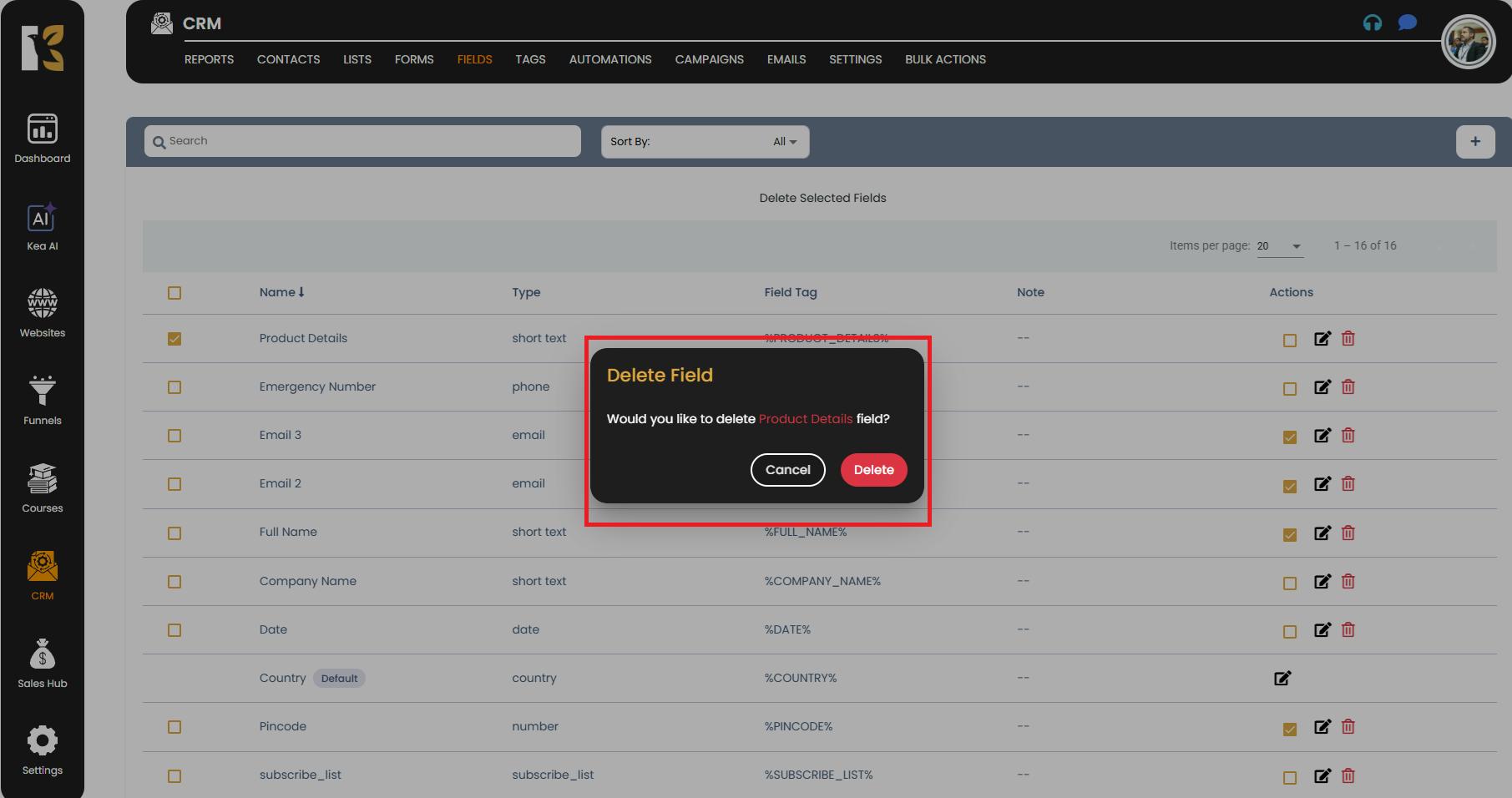This screenshot has height=798, width=1512.
Task: Open the Courses sidebar icon
Action: pos(42,488)
